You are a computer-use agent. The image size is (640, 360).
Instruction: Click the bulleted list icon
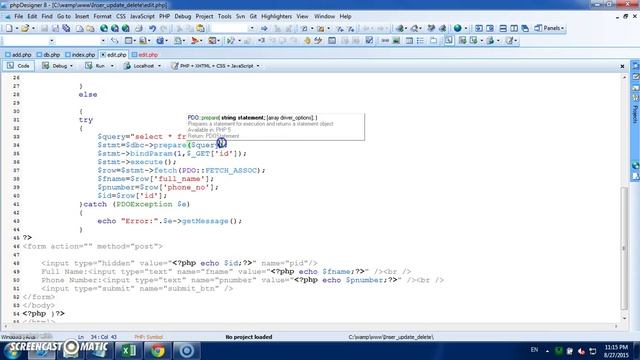(420, 40)
